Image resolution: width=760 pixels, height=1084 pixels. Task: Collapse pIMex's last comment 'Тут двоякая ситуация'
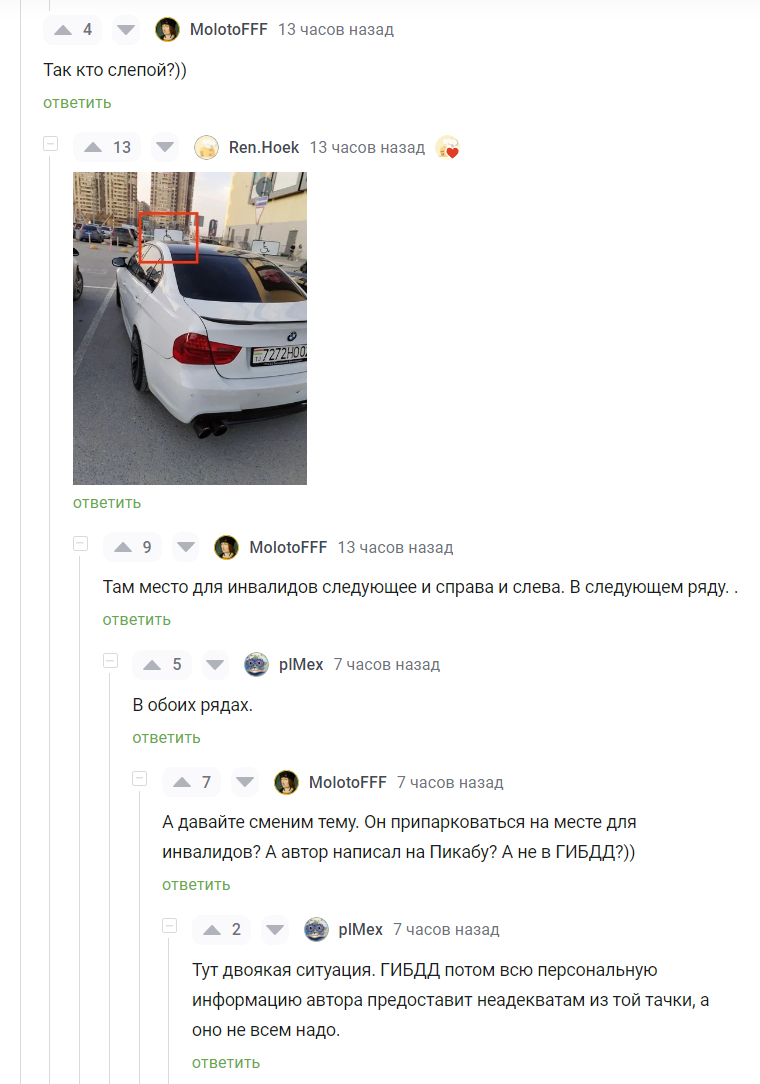click(x=169, y=926)
